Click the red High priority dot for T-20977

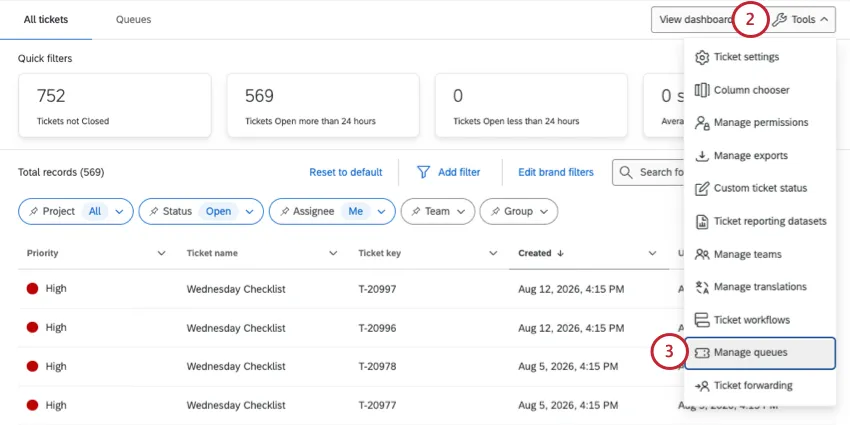pyautogui.click(x=33, y=405)
